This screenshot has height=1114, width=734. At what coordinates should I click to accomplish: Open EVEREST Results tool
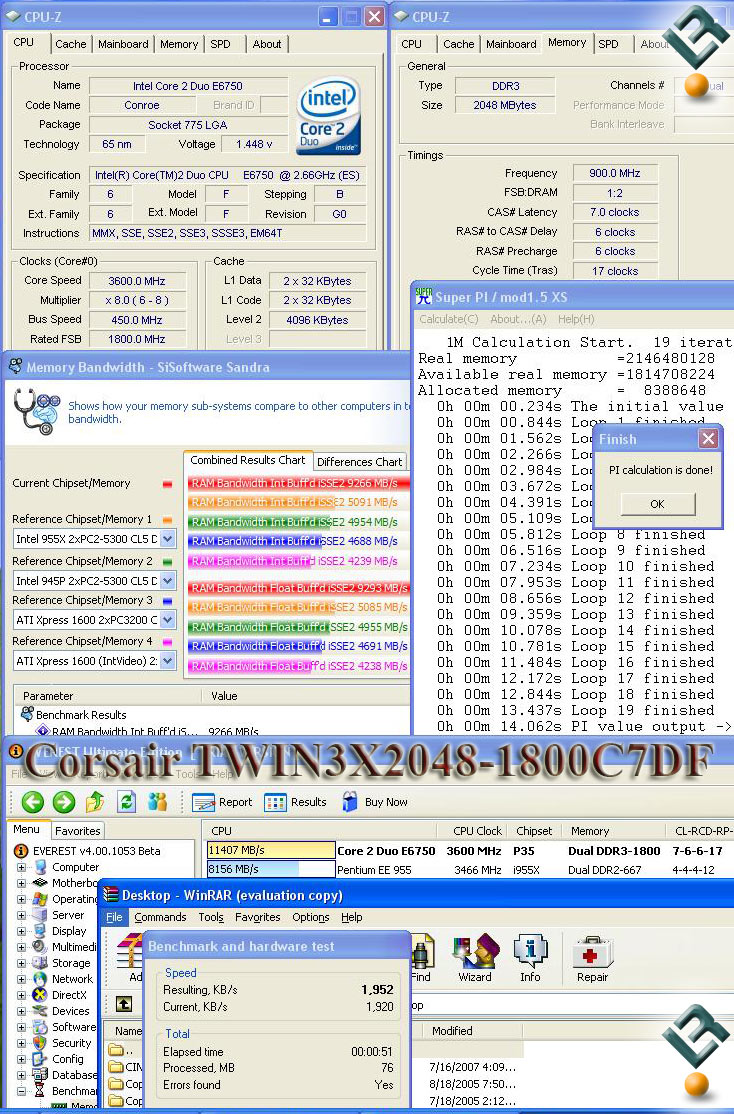[295, 802]
